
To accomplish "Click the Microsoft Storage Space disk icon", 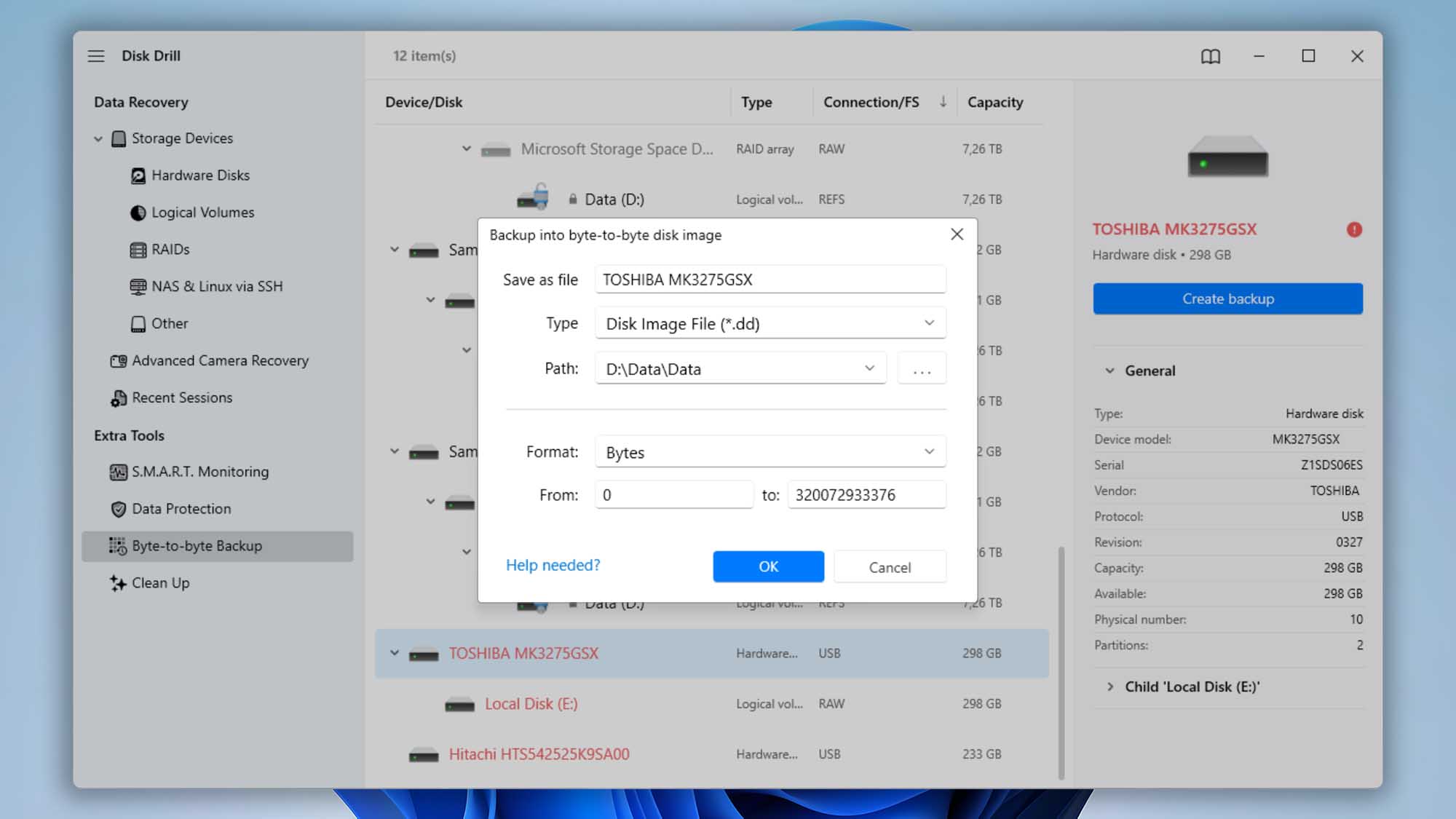I will click(496, 150).
